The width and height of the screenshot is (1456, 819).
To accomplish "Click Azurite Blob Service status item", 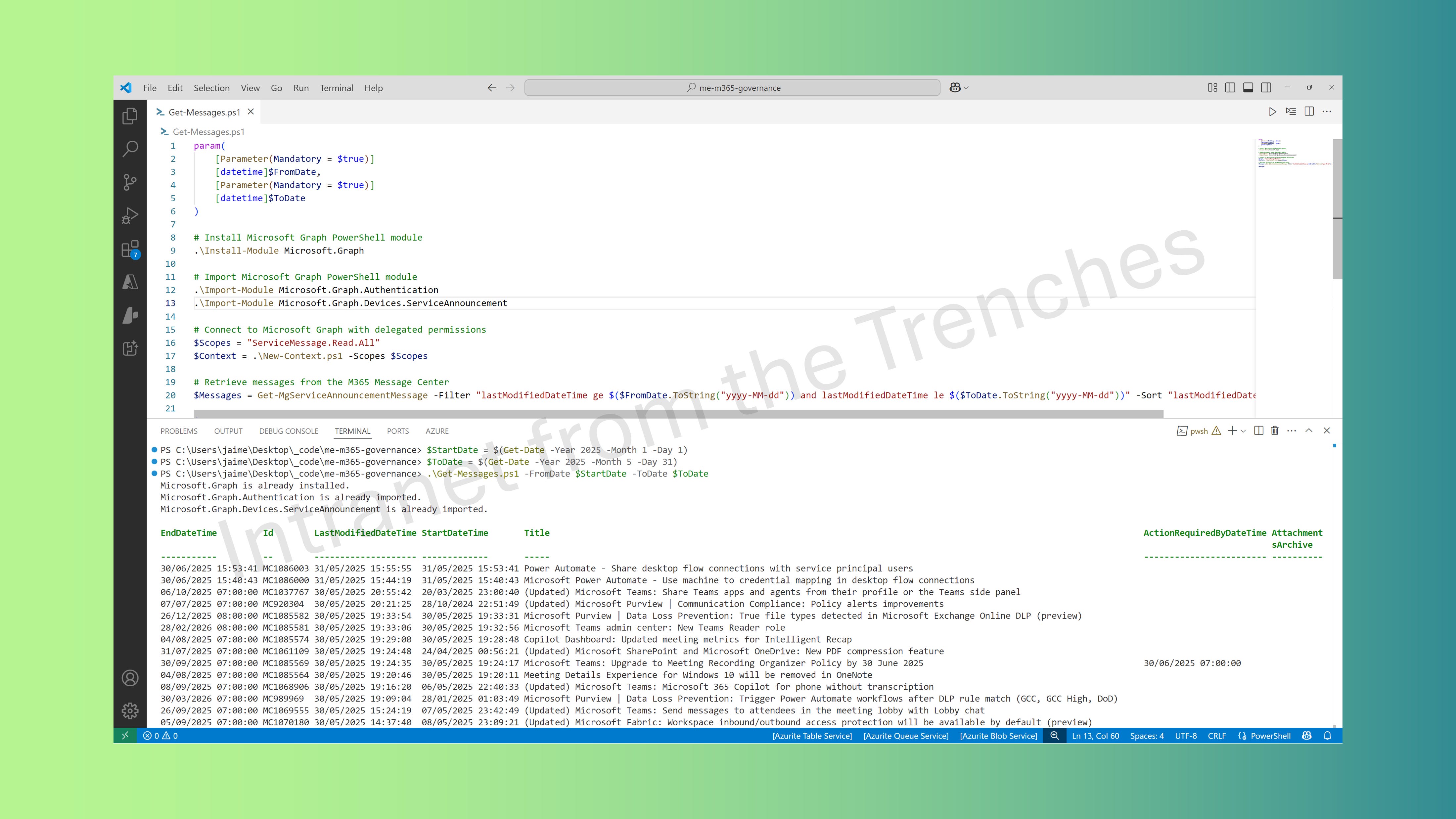I will 998,735.
